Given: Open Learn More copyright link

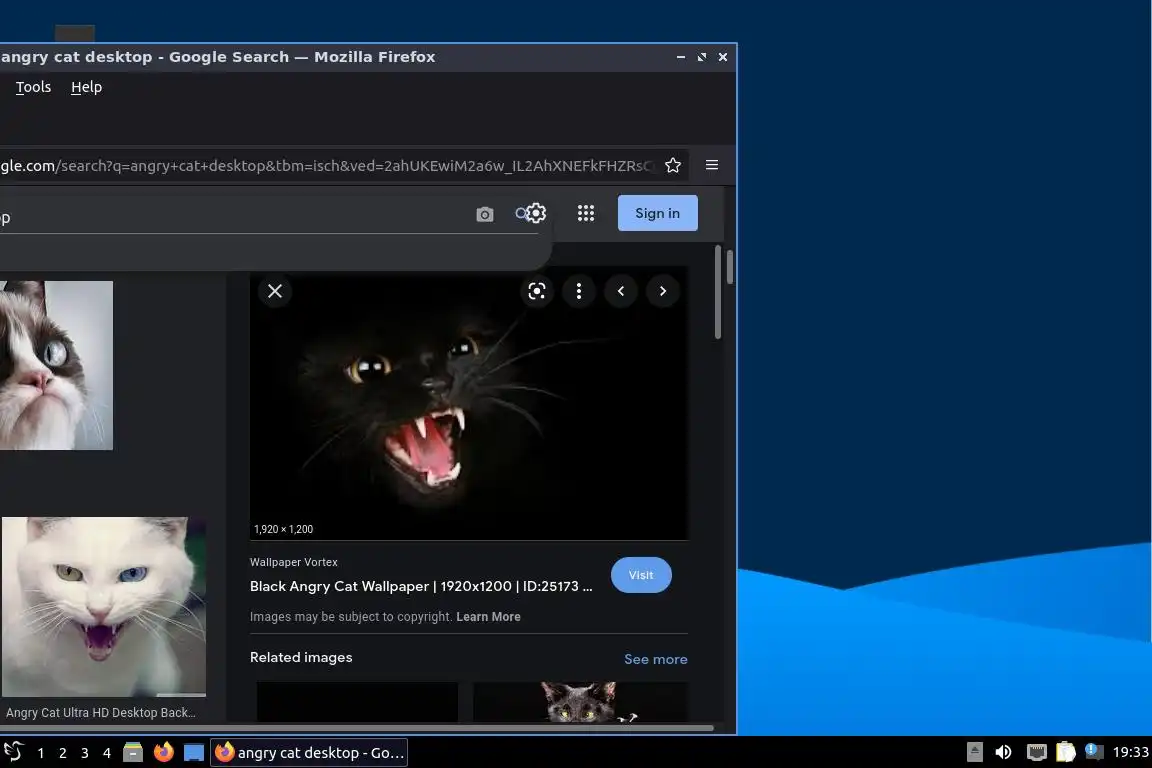Looking at the screenshot, I should tap(488, 617).
